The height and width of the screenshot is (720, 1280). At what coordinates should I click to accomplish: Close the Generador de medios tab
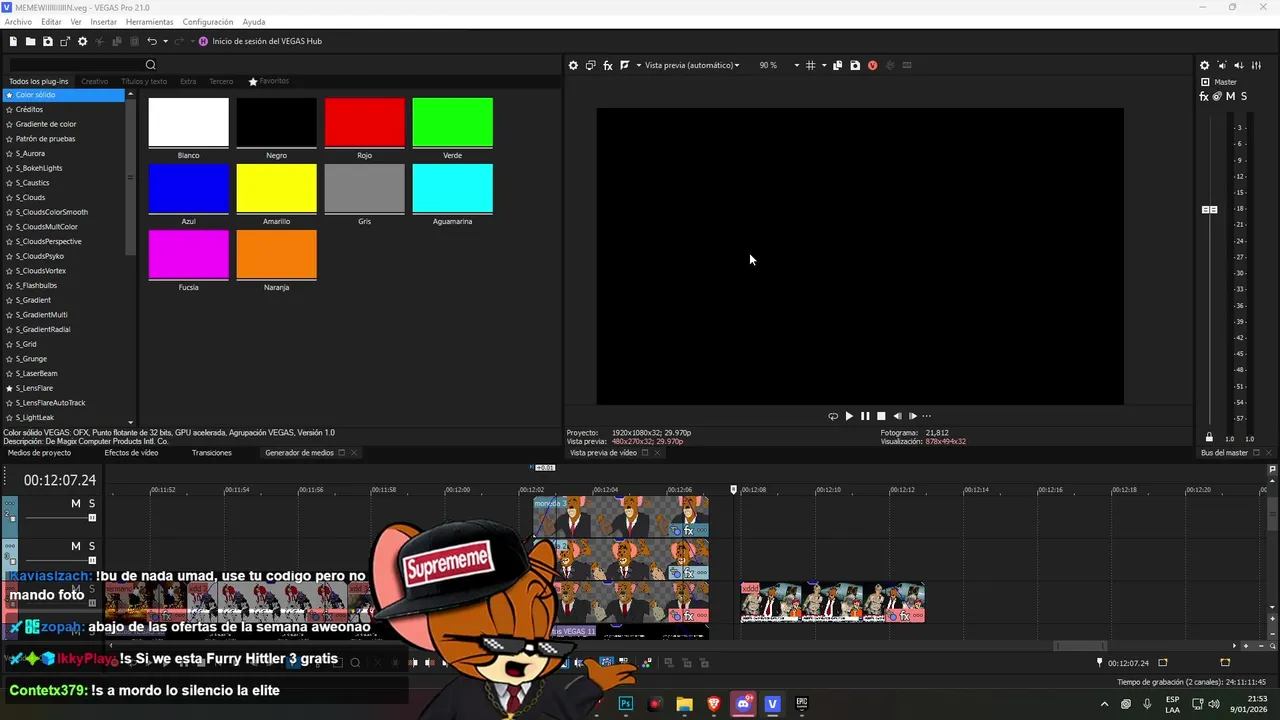pos(353,453)
